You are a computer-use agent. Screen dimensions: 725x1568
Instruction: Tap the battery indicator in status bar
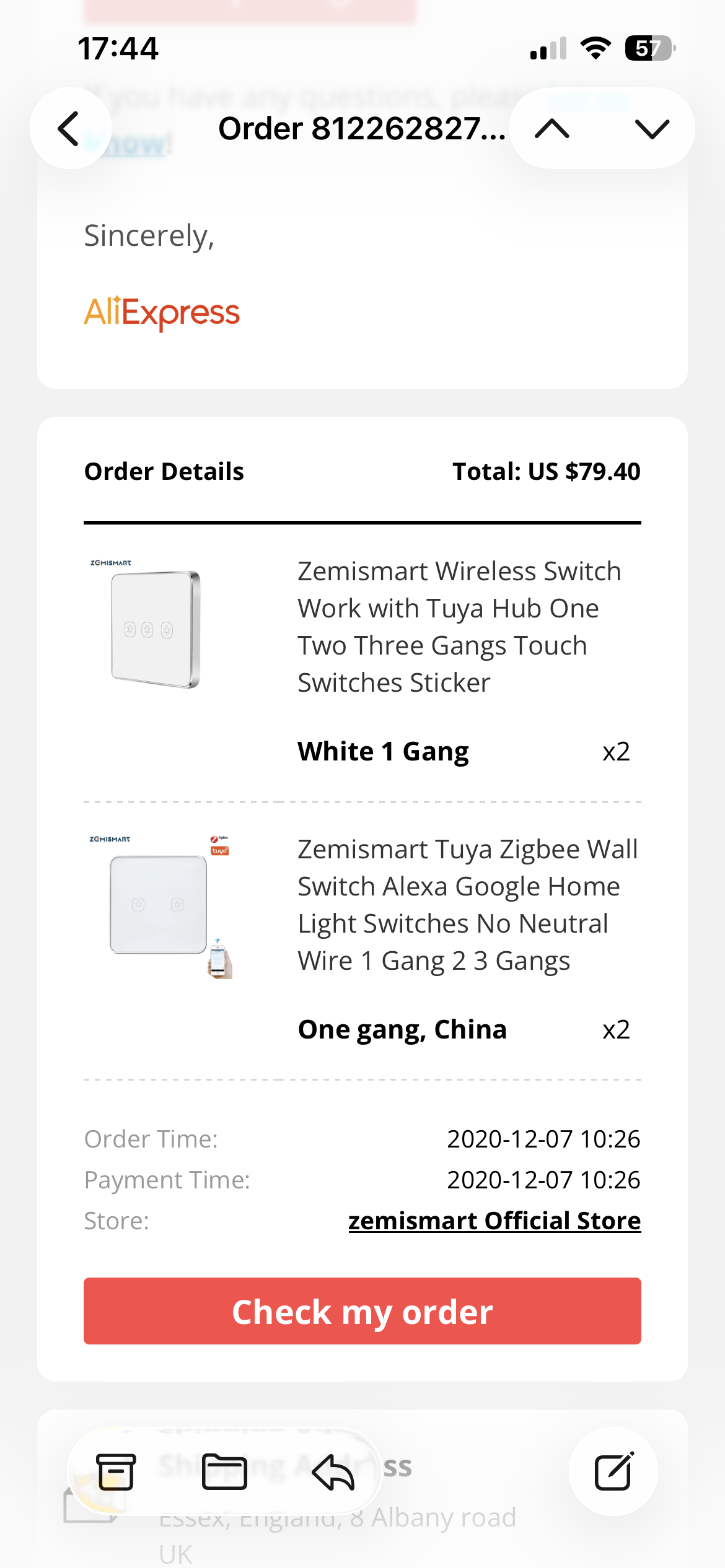[649, 48]
